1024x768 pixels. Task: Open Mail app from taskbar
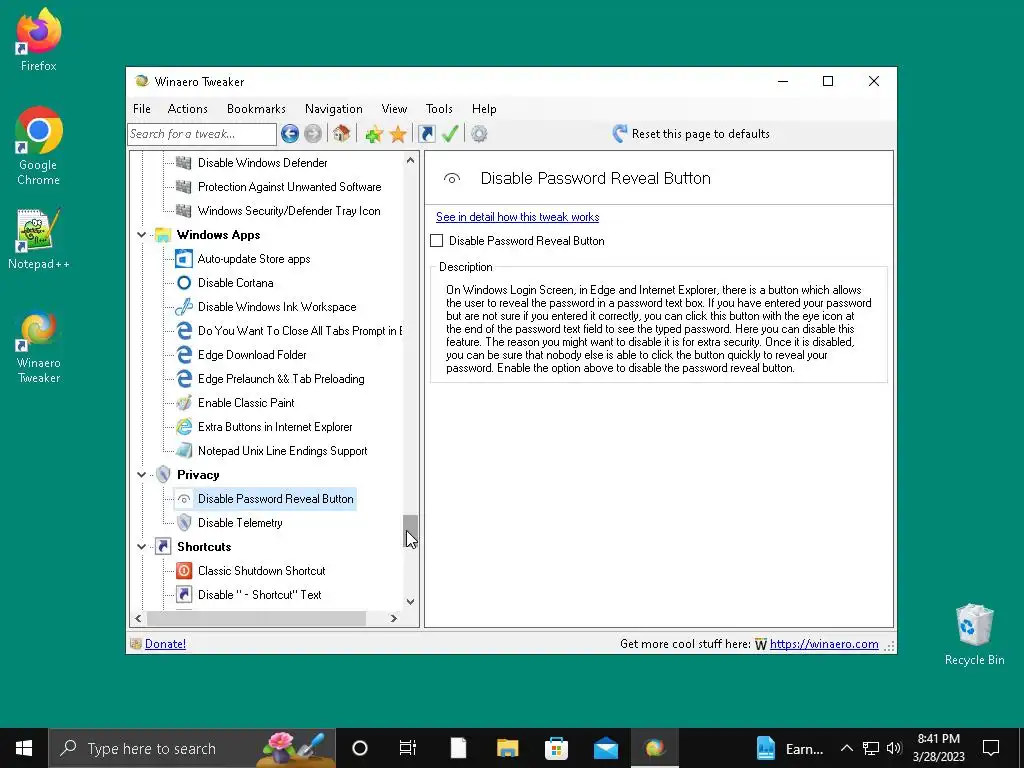605,748
